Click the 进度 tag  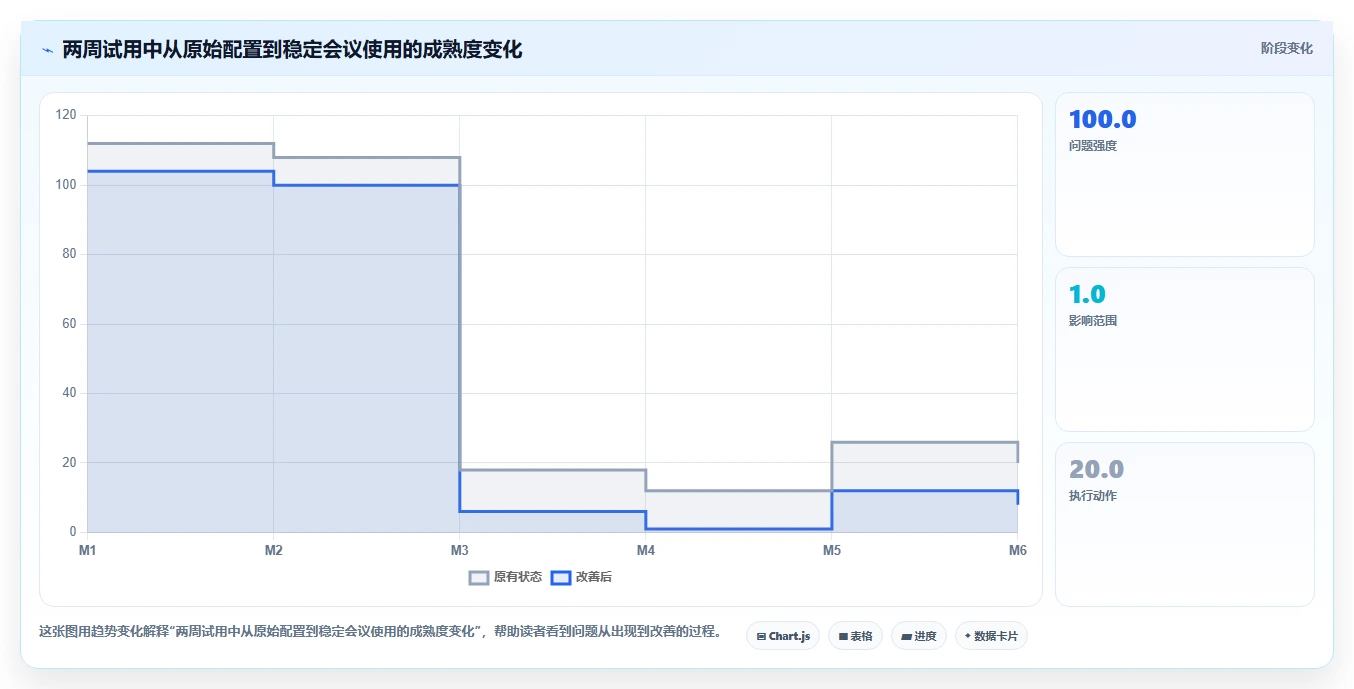(919, 636)
